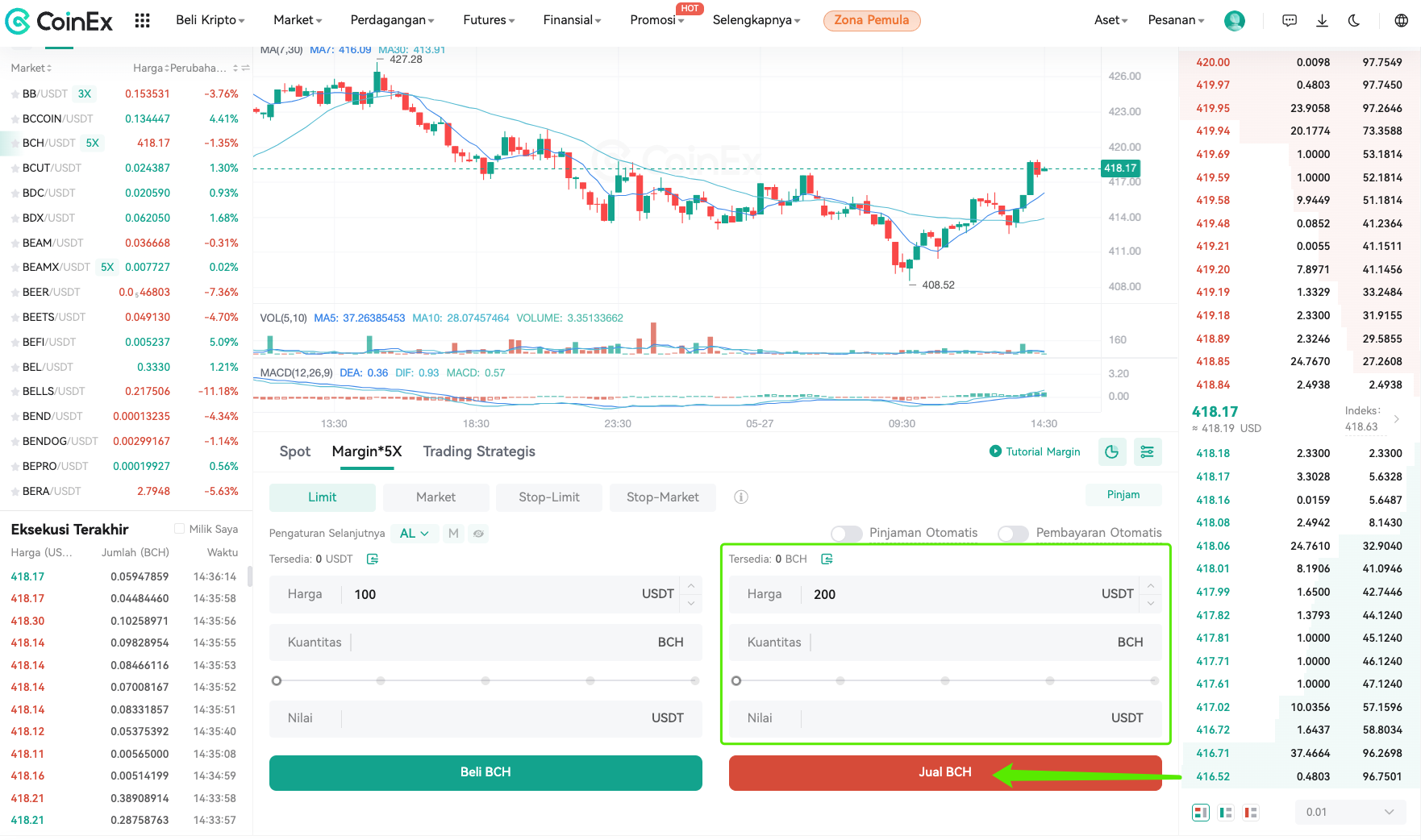Image resolution: width=1421 pixels, height=840 pixels.
Task: Favorite the BB/USDT star icon
Action: pos(15,94)
